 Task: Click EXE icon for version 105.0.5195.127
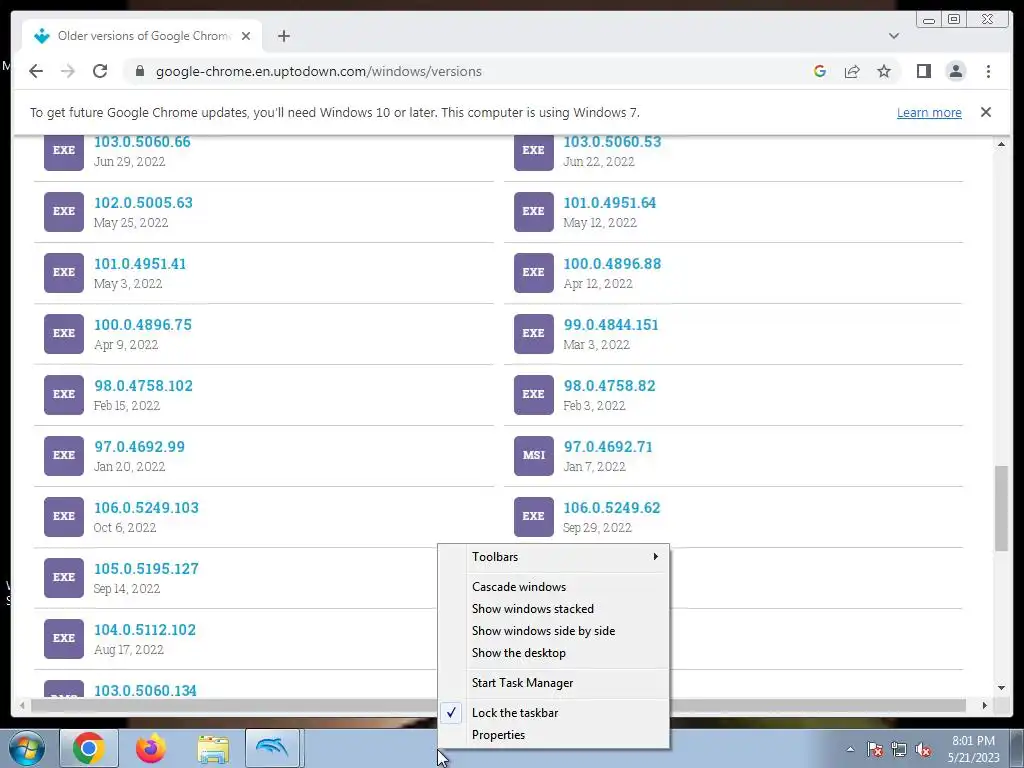pos(64,577)
